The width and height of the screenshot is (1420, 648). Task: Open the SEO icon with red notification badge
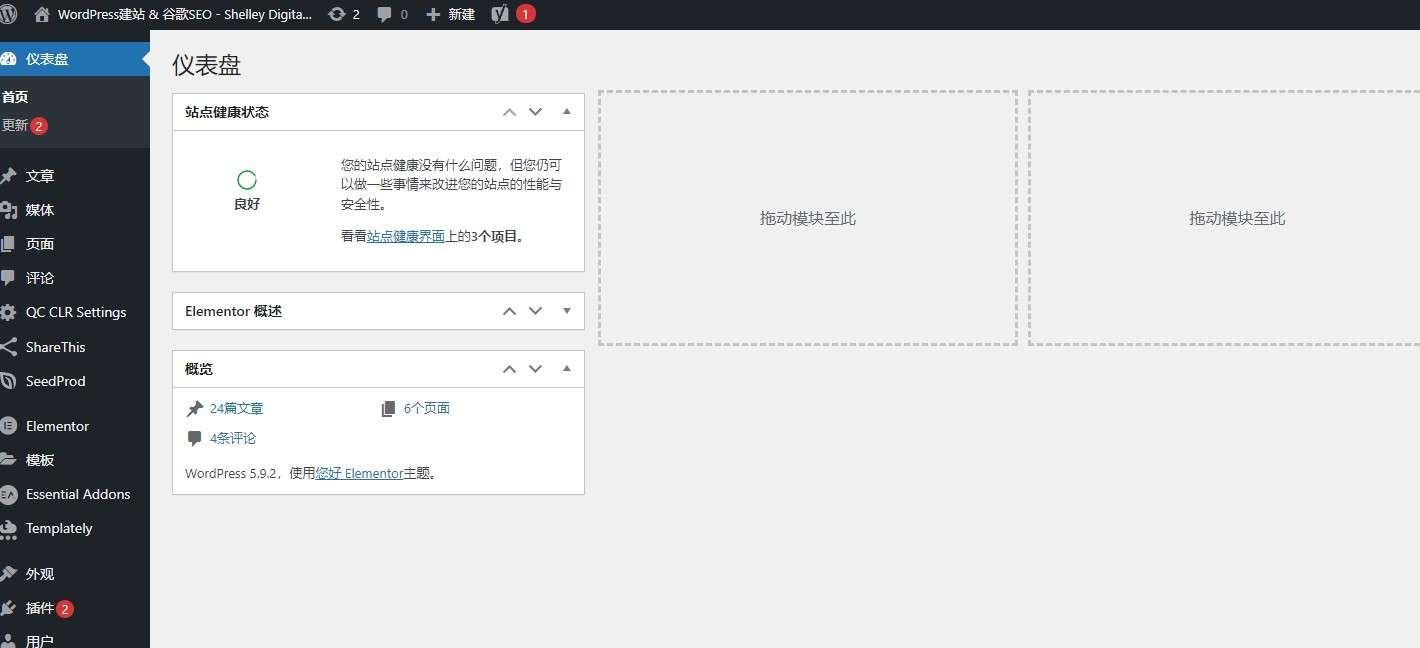pos(500,14)
